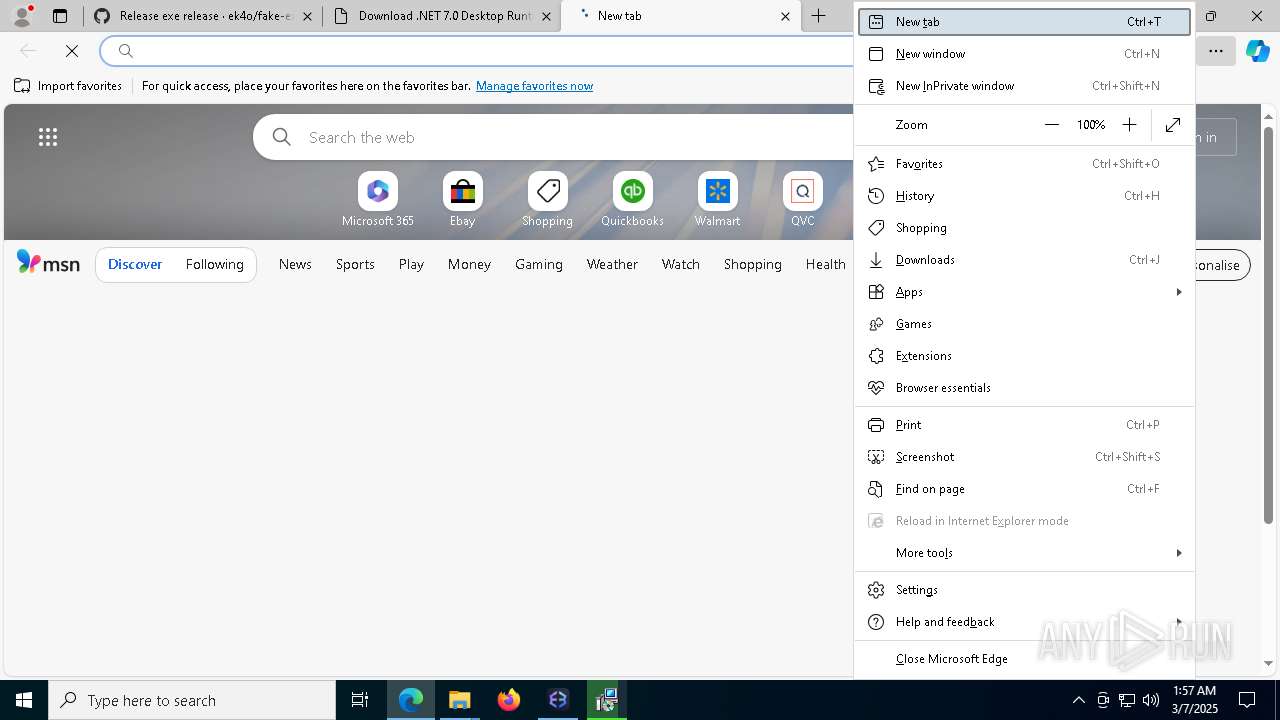This screenshot has height=720, width=1280.
Task: Open the QVC shortcut tile
Action: pos(802,200)
